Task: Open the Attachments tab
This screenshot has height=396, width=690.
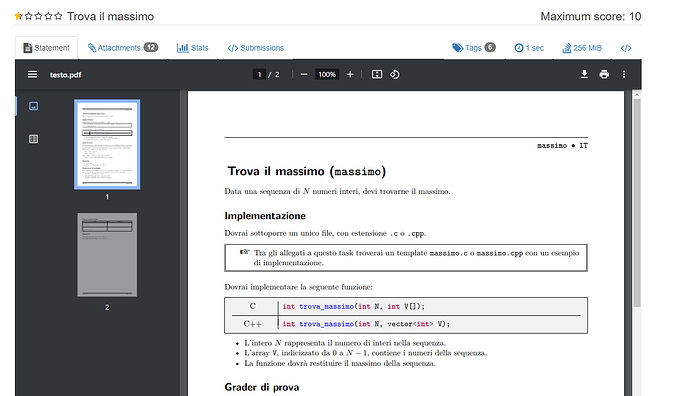Action: pyautogui.click(x=123, y=48)
